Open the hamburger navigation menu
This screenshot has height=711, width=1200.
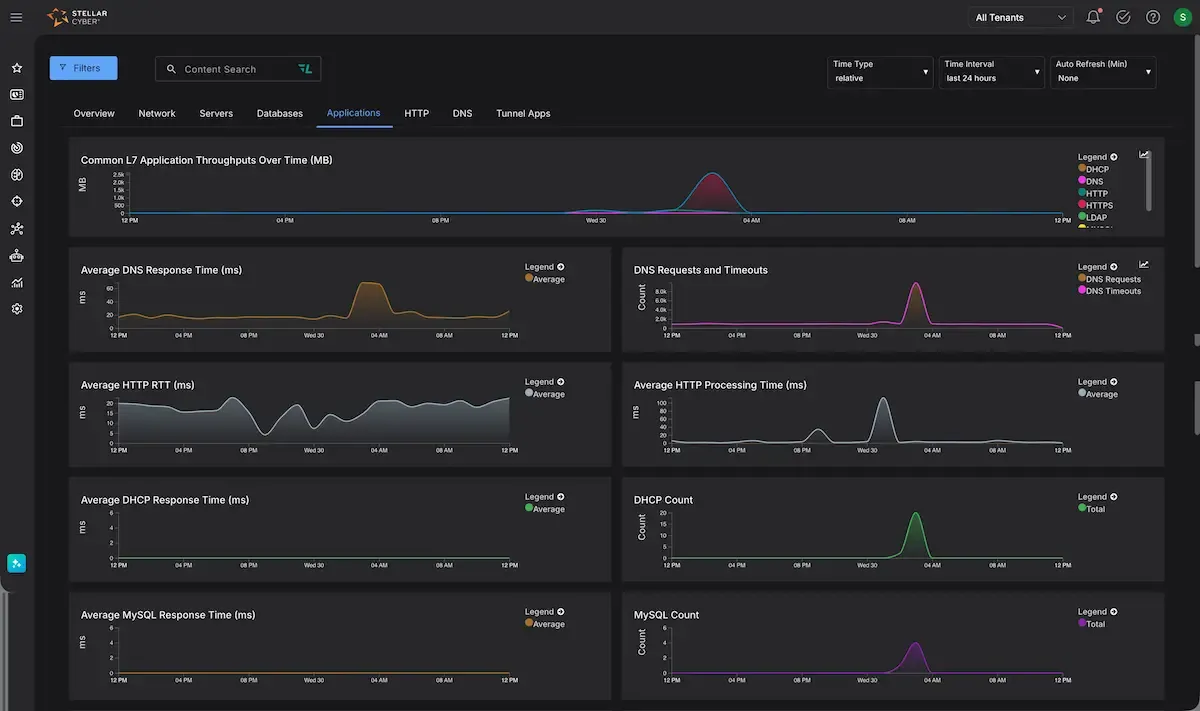(16, 17)
